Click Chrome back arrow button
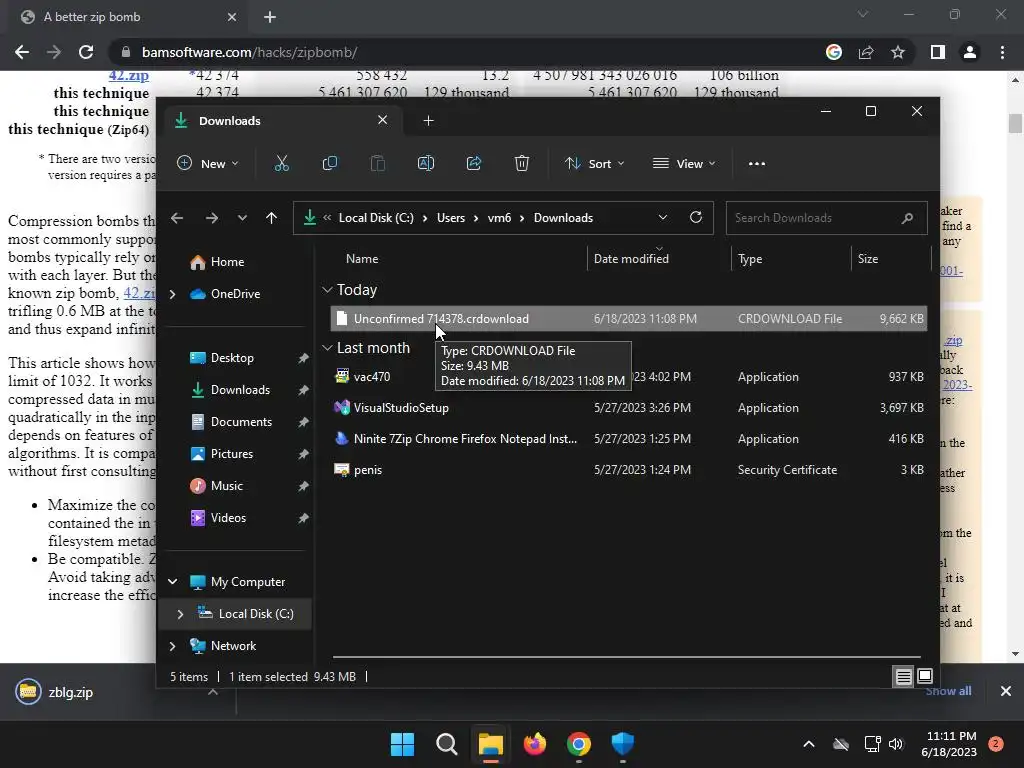This screenshot has height=768, width=1024. coord(22,52)
